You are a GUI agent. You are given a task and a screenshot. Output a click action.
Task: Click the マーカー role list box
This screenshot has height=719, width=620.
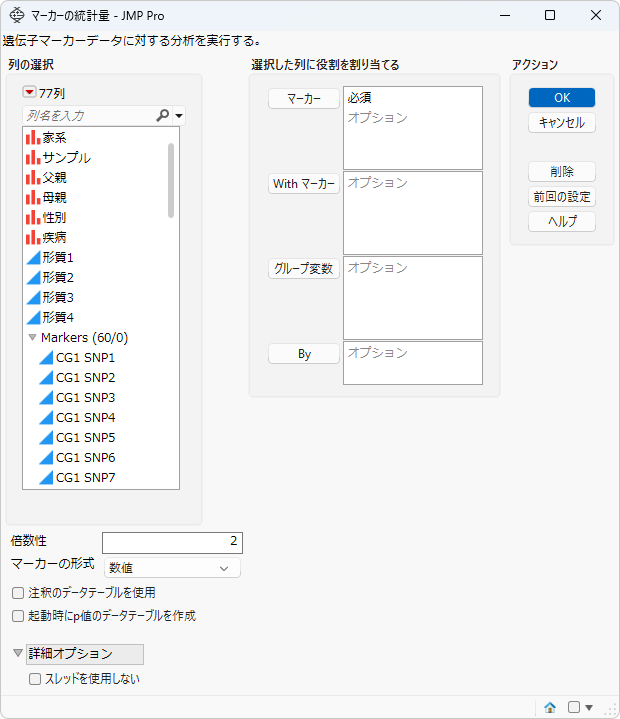(413, 128)
